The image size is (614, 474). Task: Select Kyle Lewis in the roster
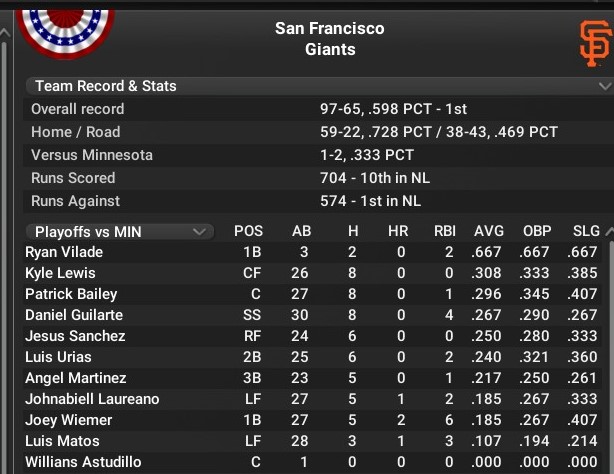60,273
